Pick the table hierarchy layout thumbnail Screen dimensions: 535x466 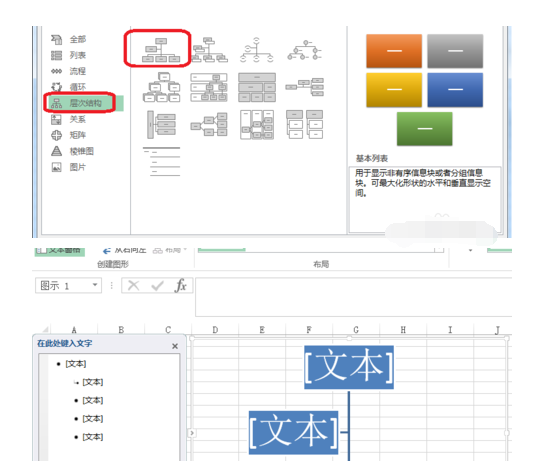(257, 87)
